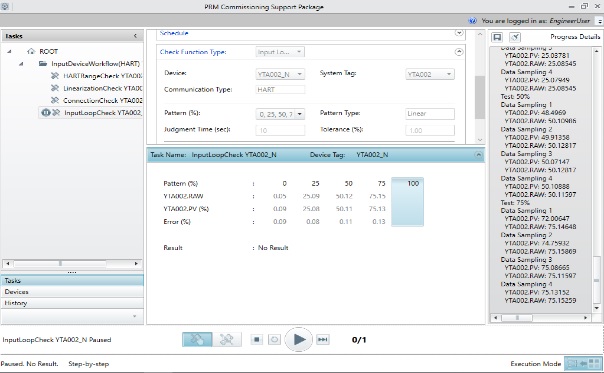Open the navigation pane options arrow under History

[x=134, y=316]
